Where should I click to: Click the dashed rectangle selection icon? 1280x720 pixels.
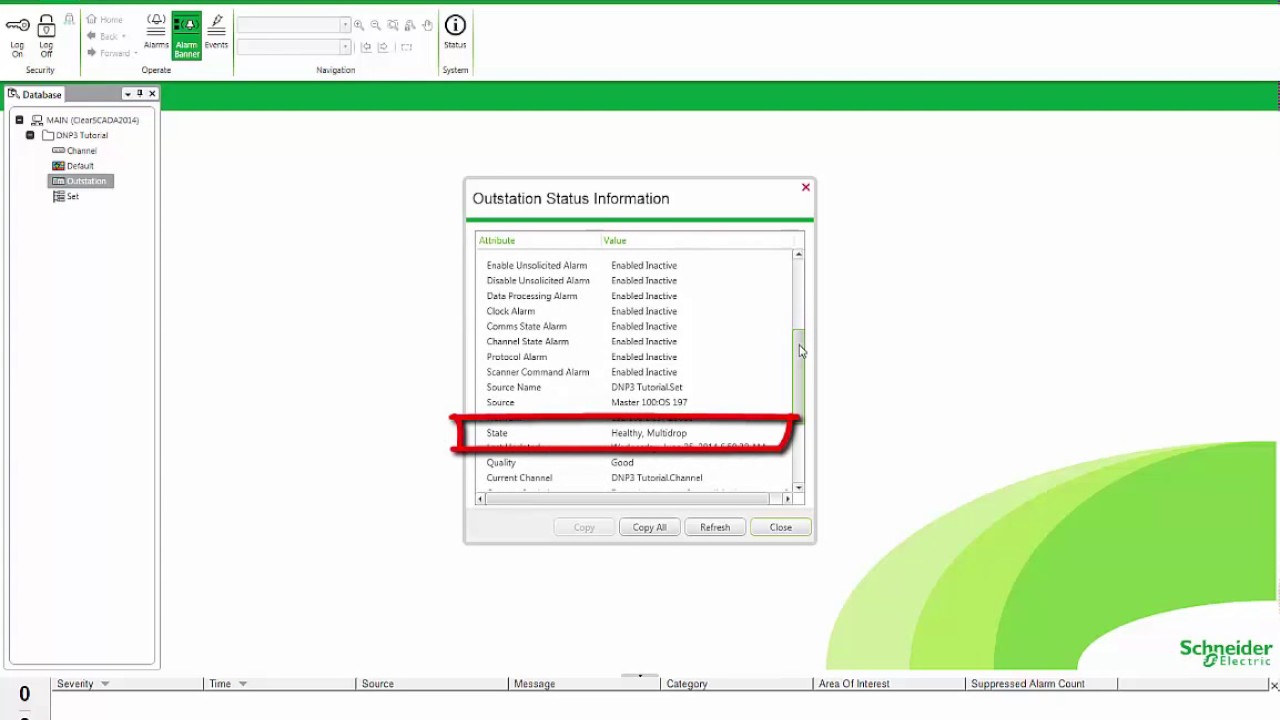pyautogui.click(x=406, y=47)
